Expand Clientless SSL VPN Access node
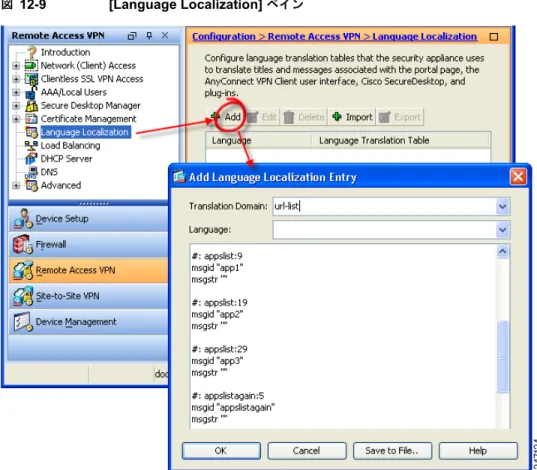Screen dimensions: 537x470 tap(16, 79)
